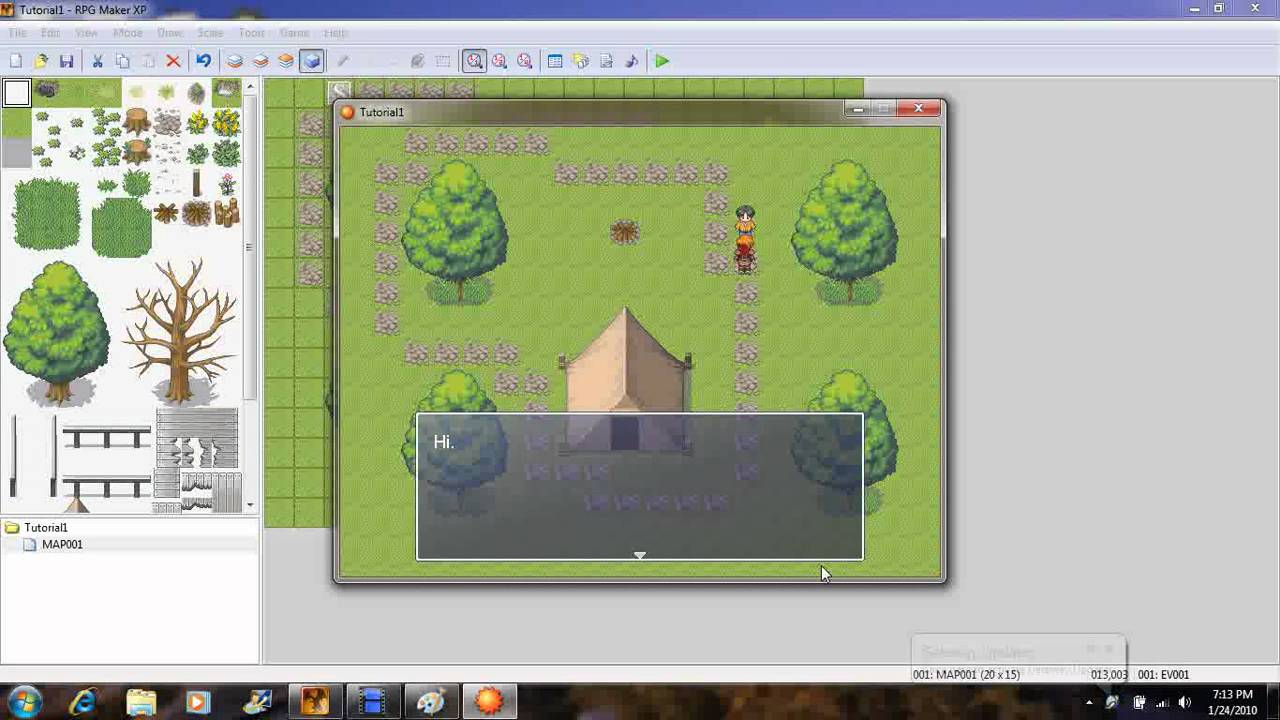Click the New Project toolbar icon

(16, 61)
